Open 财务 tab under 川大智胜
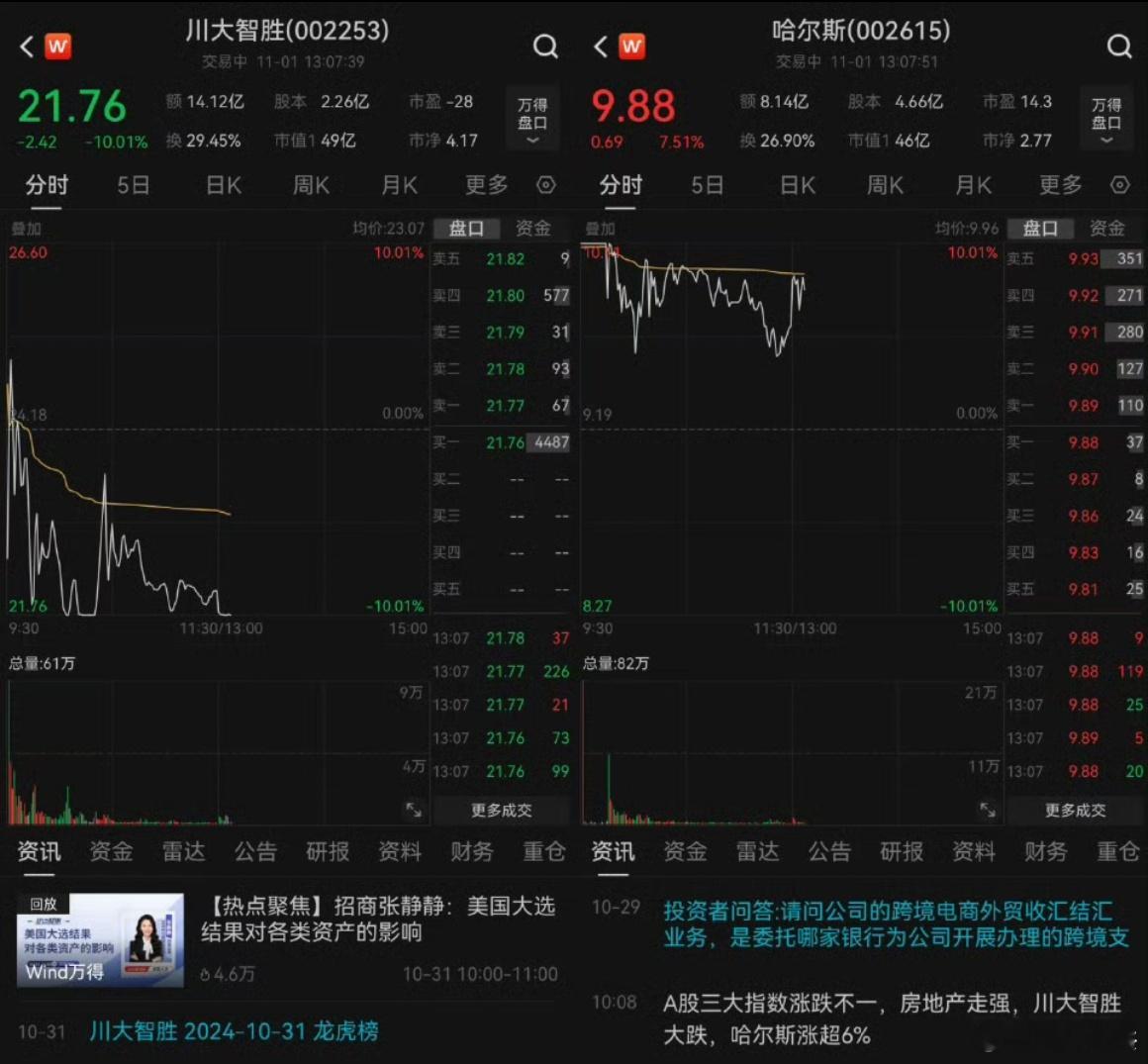 [x=472, y=851]
